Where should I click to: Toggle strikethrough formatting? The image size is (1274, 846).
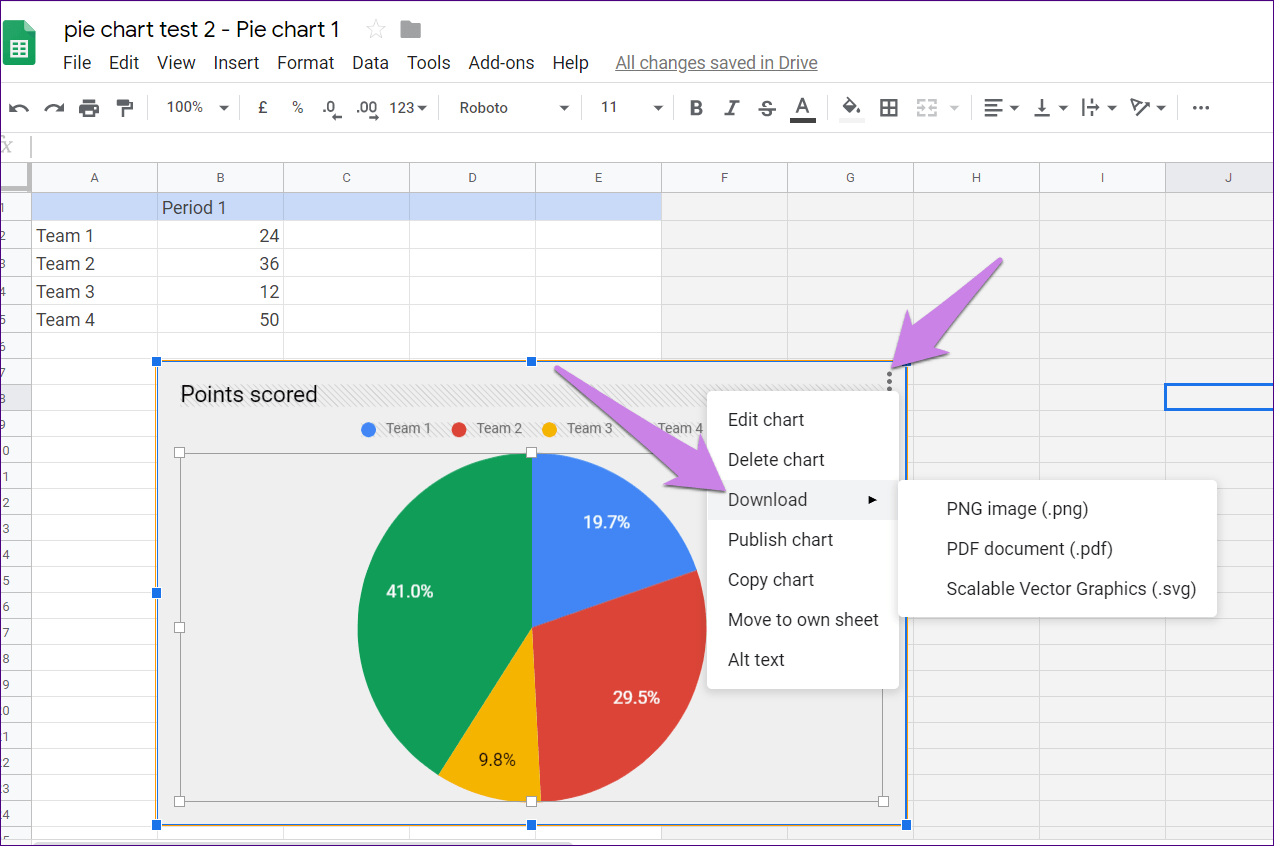766,108
